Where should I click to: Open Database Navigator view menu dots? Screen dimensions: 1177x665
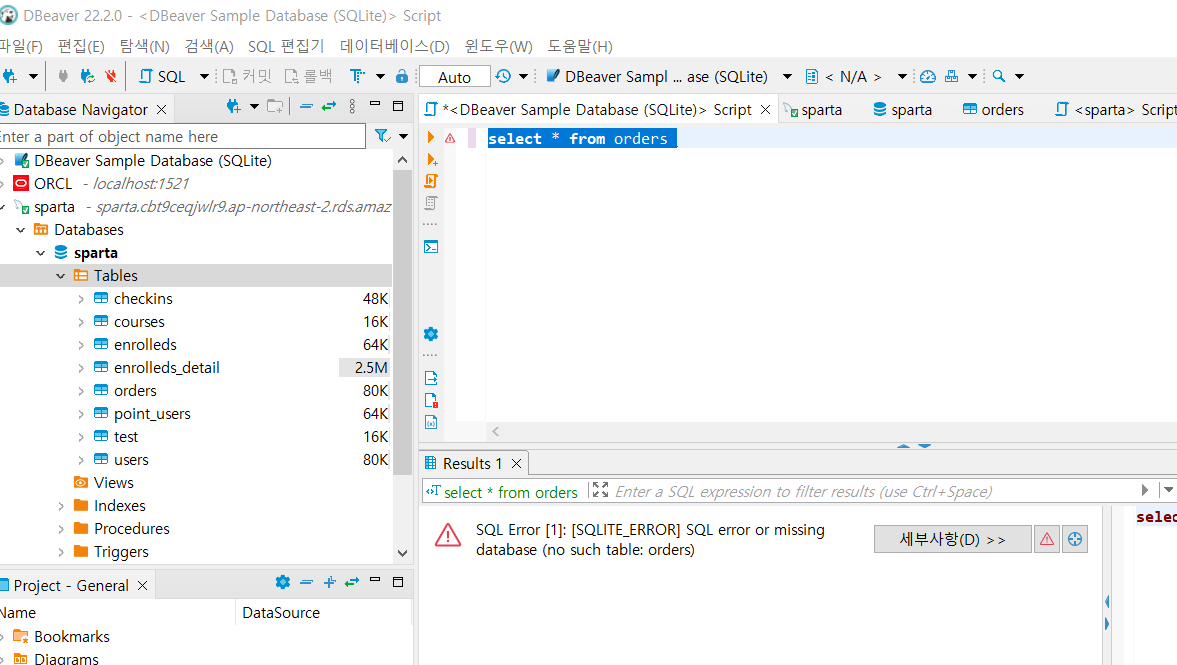point(352,107)
